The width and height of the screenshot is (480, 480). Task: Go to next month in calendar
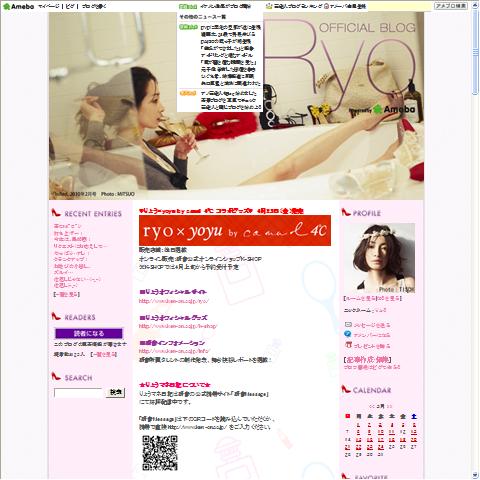tap(389, 406)
